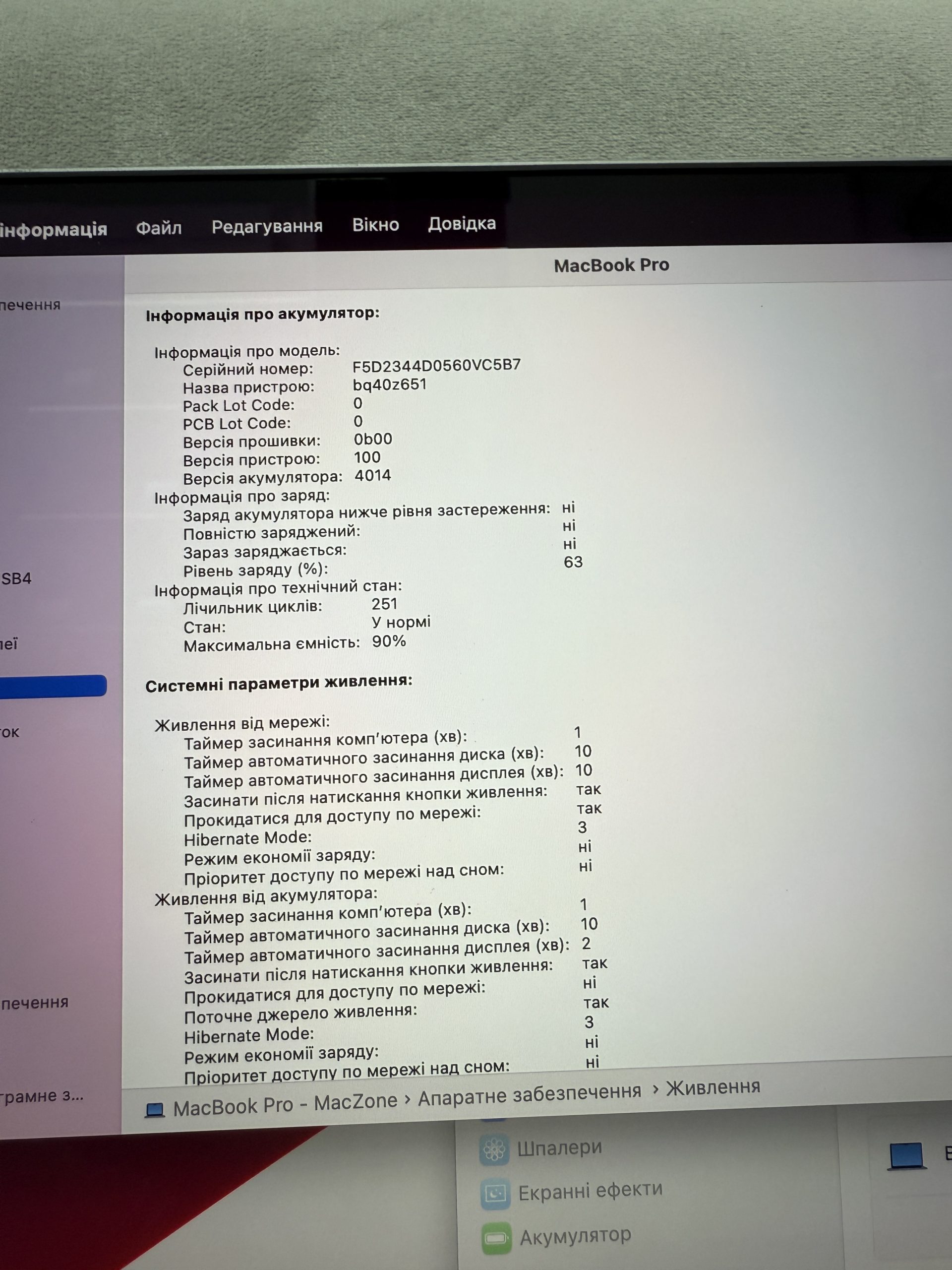
Task: Click the Версія пристрою value 100
Action: (x=367, y=457)
